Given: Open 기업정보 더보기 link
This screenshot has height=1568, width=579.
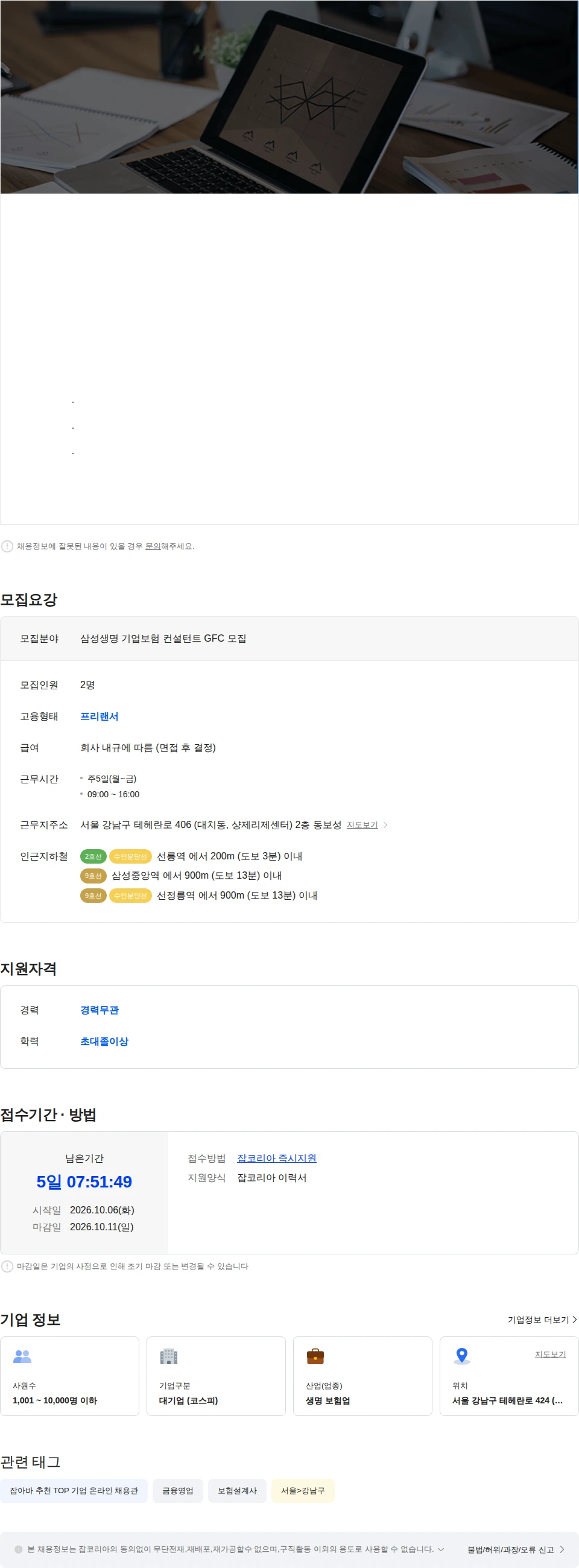Looking at the screenshot, I should coord(542,1320).
